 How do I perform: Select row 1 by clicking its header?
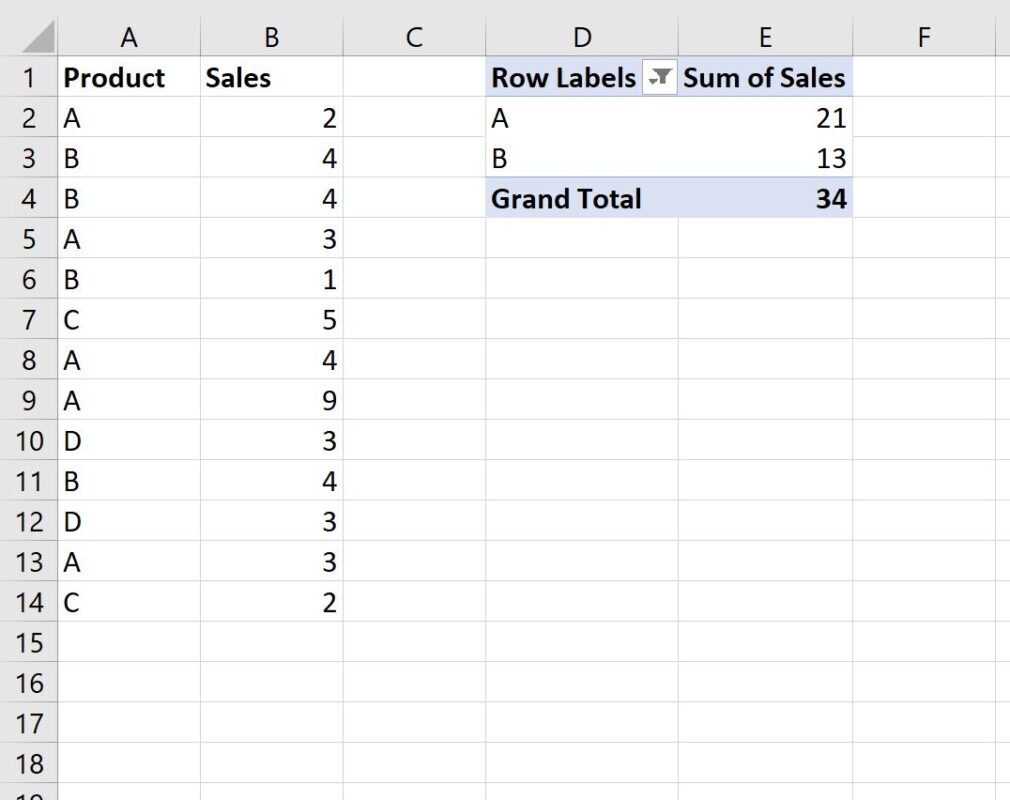click(30, 78)
